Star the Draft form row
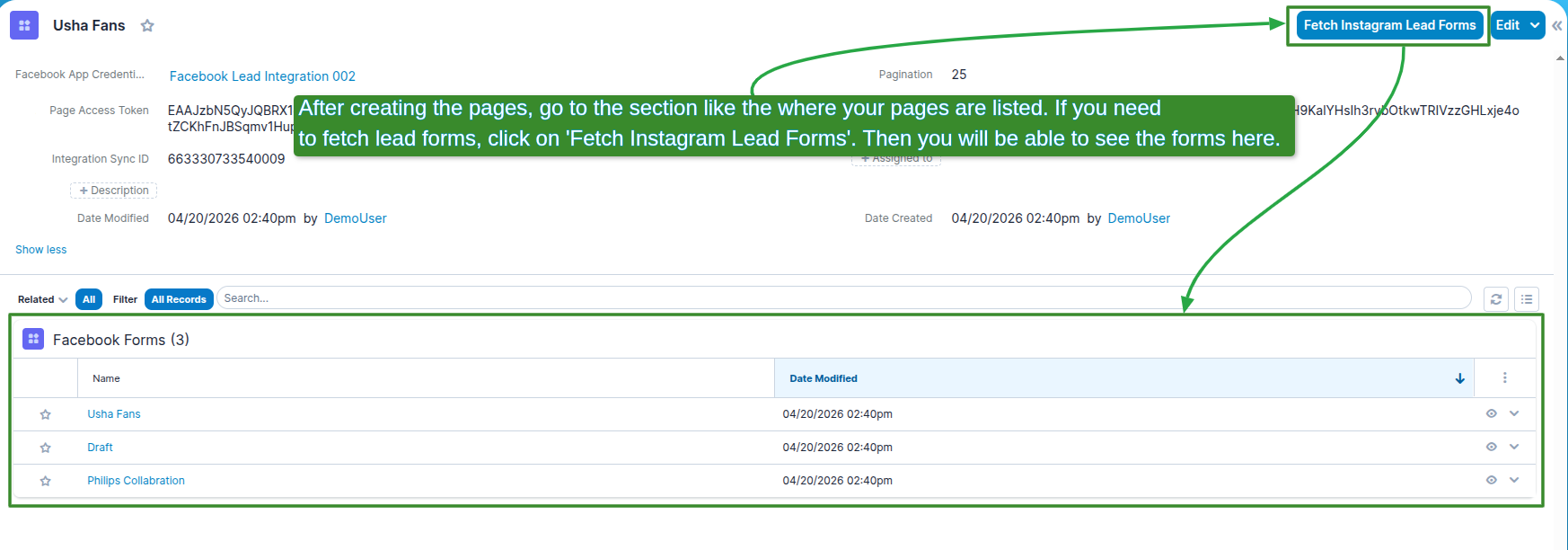Screen dimensions: 1568x550 tap(45, 448)
